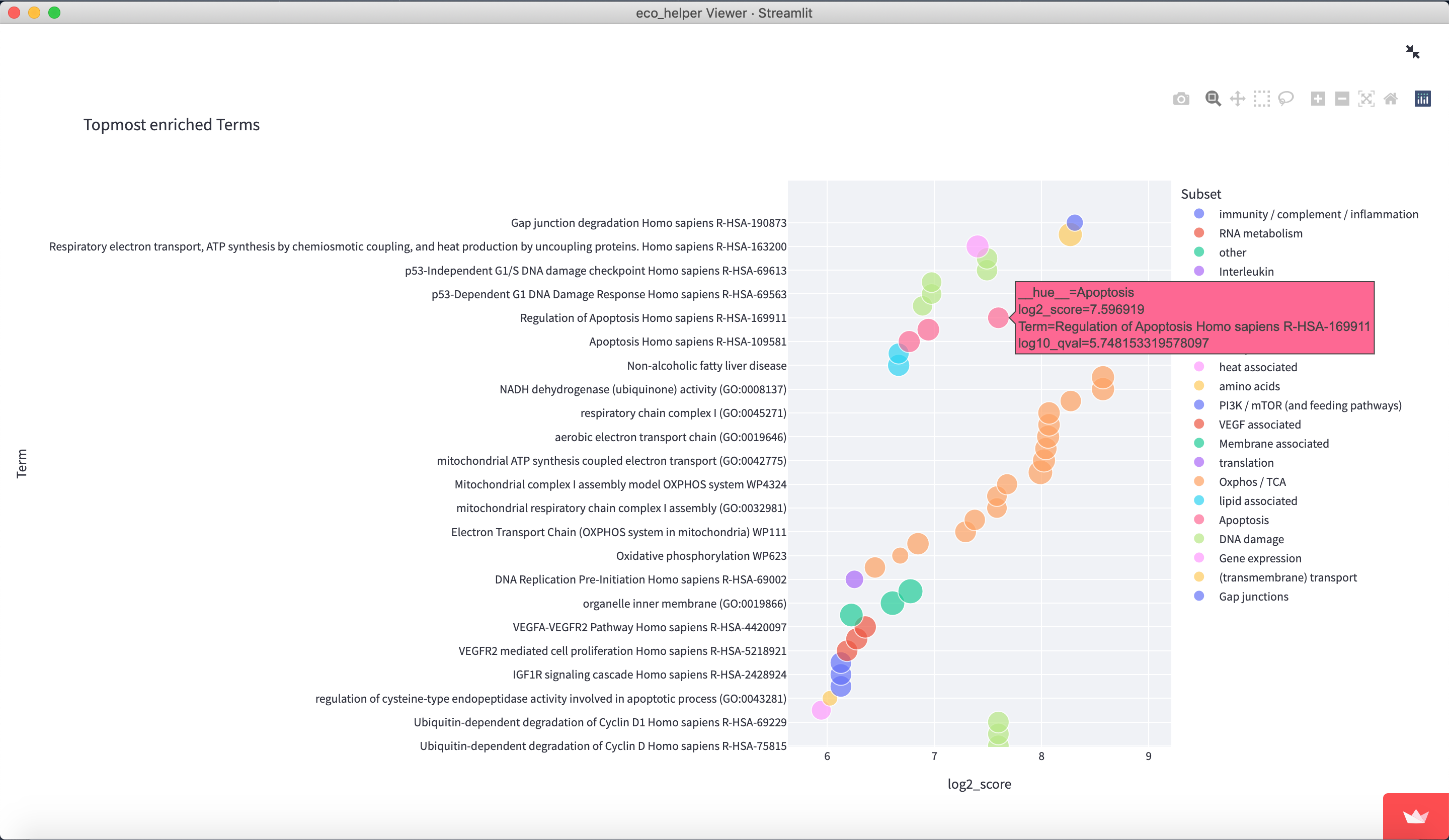Activate the Pan tool
The height and width of the screenshot is (840, 1449).
(1237, 99)
